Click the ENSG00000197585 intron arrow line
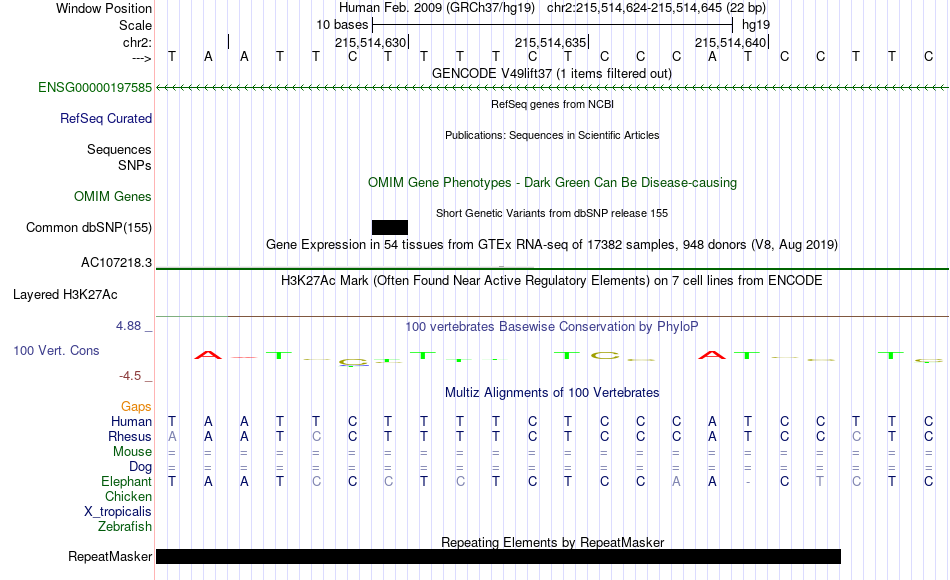950x580 pixels. 552,88
